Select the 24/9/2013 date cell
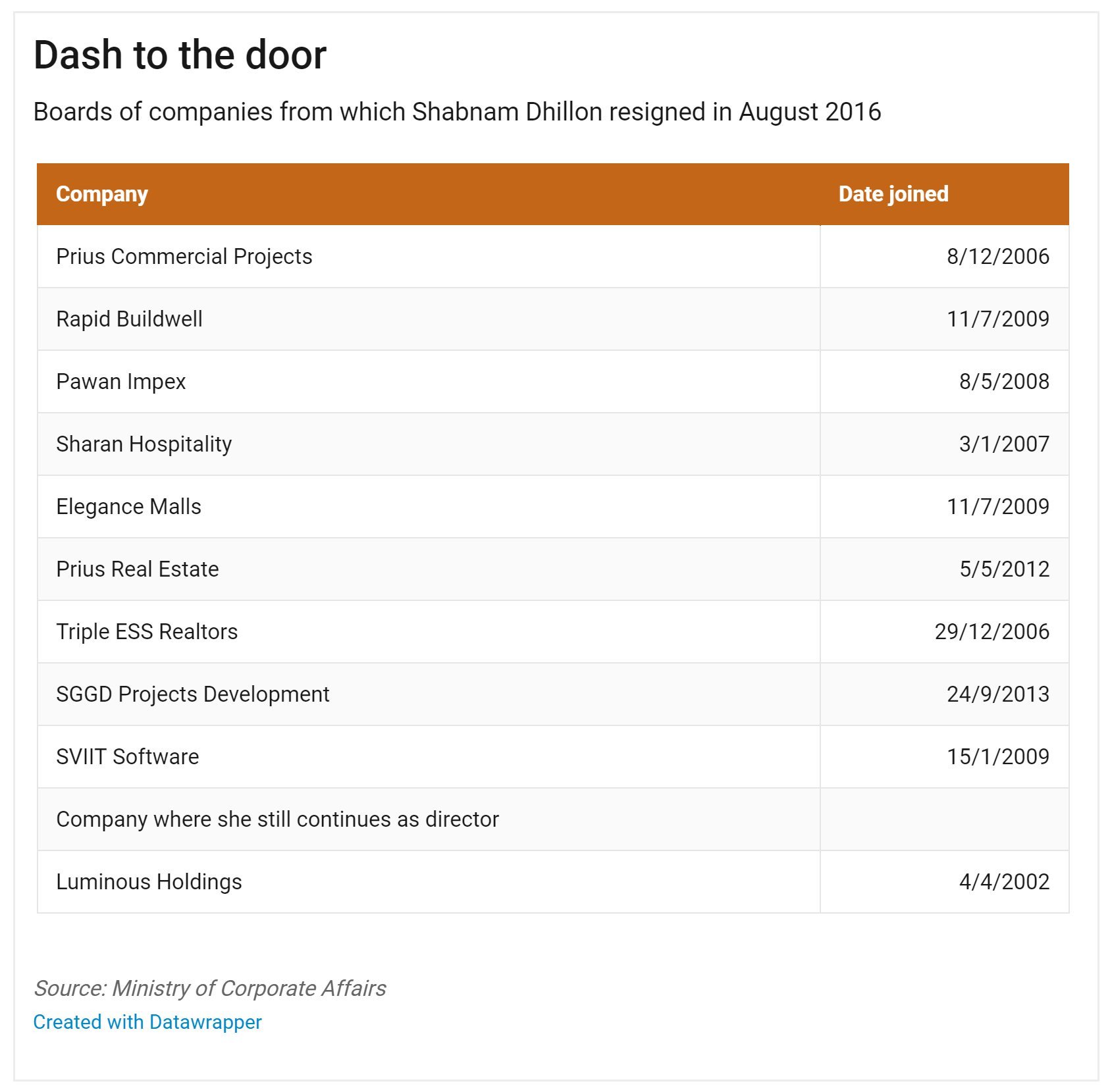The width and height of the screenshot is (1110, 1092). tap(997, 694)
